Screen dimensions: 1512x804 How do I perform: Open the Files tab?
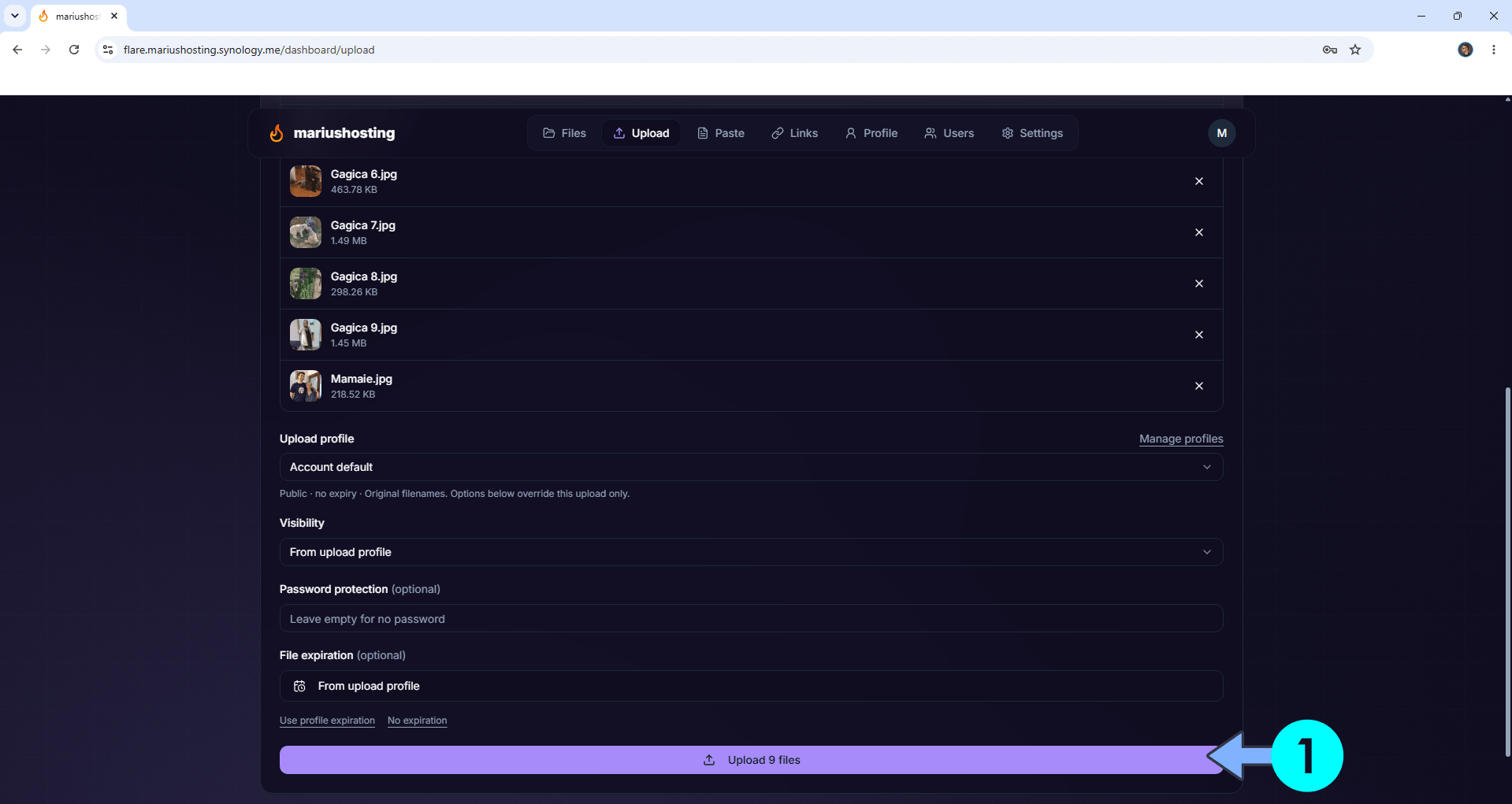point(564,133)
